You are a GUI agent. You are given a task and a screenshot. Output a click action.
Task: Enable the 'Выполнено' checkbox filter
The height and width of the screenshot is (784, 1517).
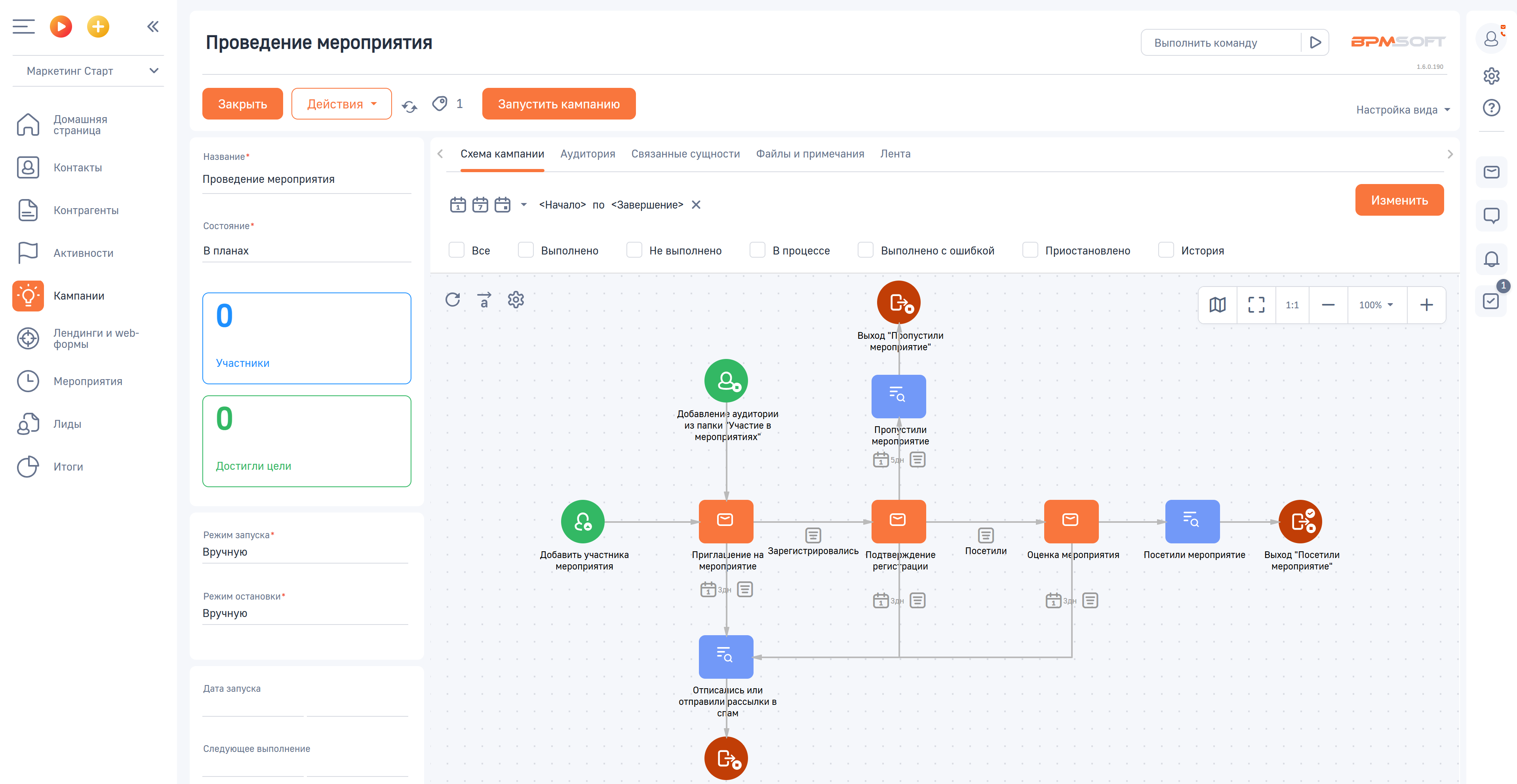[x=525, y=250]
